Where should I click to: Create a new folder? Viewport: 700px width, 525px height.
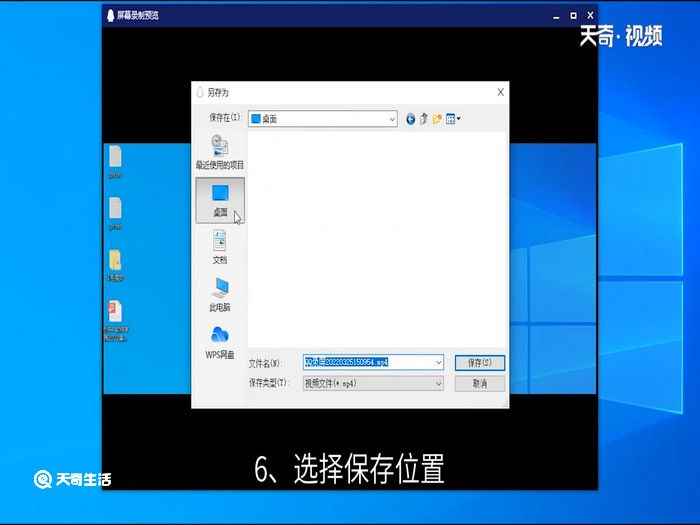(437, 119)
